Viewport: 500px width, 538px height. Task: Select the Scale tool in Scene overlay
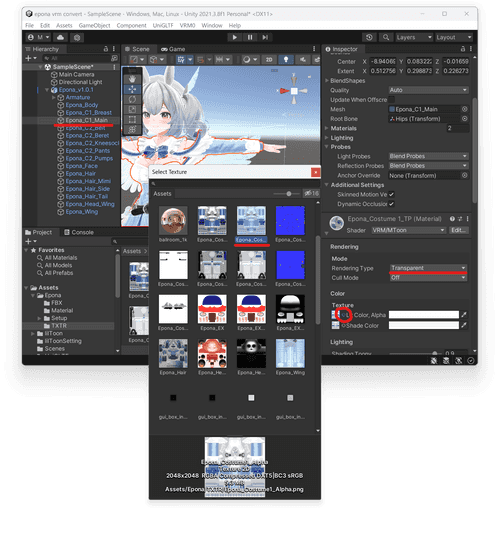coord(132,109)
